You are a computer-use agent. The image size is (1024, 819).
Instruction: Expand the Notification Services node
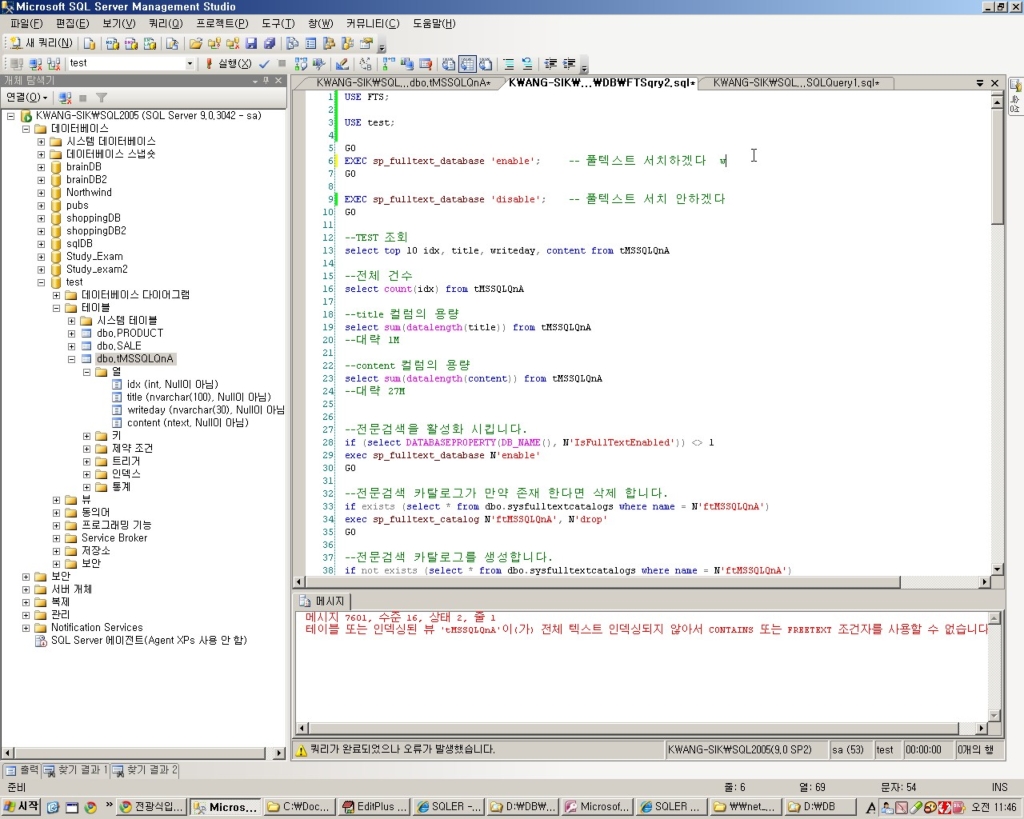(x=25, y=628)
